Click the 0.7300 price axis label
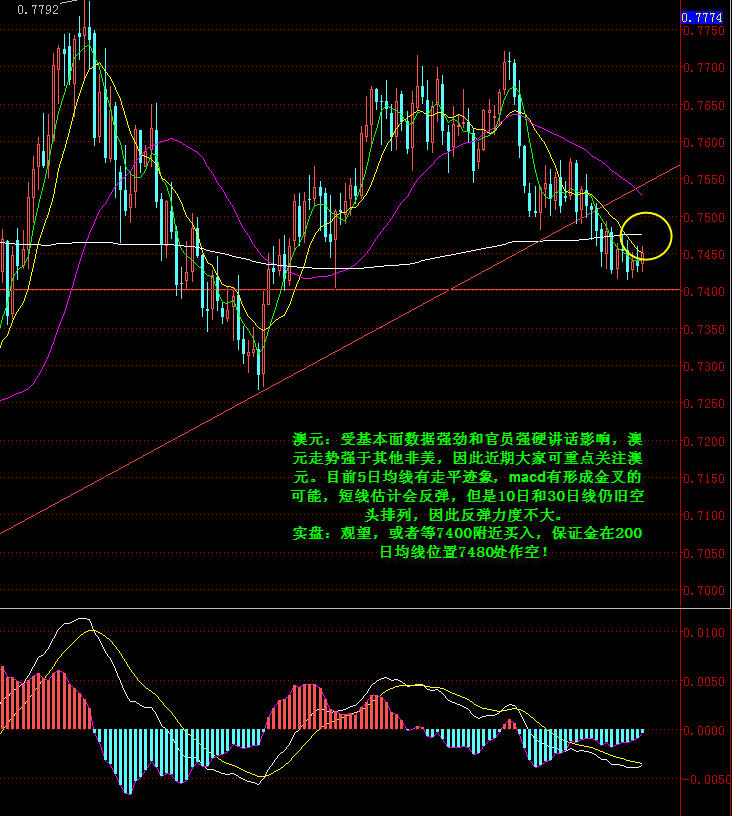This screenshot has height=816, width=732. 704,366
